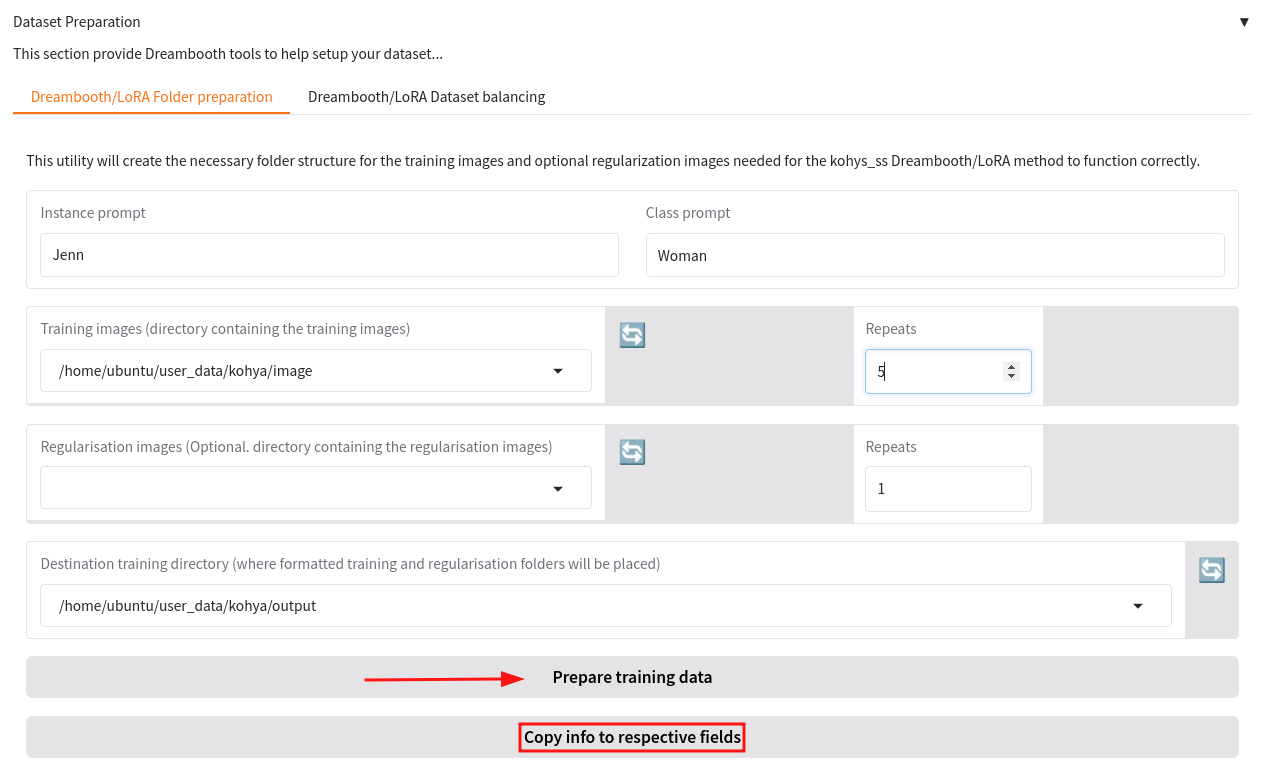Open the Training images dropdown arrow
Screen dimensions: 1261x777
(x=558, y=371)
